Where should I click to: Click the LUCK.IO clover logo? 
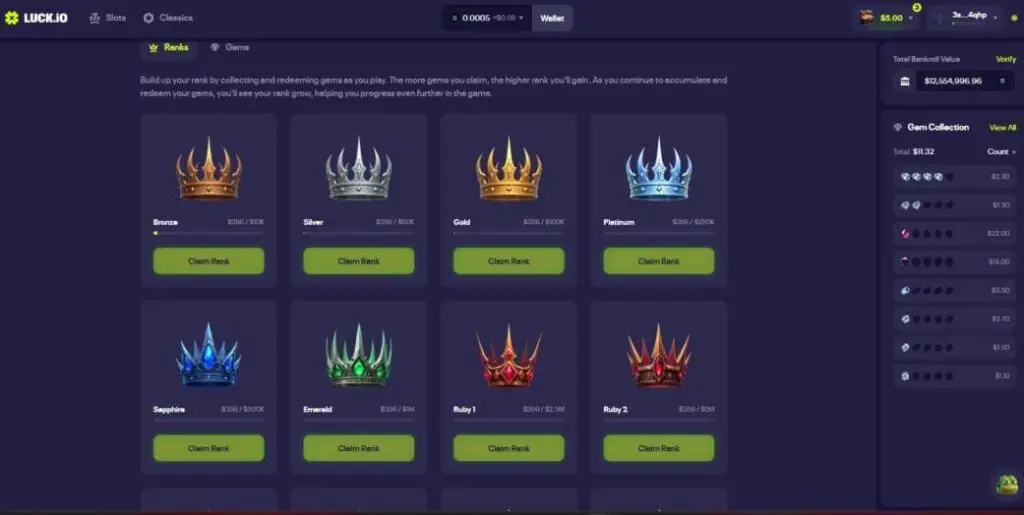(12, 18)
